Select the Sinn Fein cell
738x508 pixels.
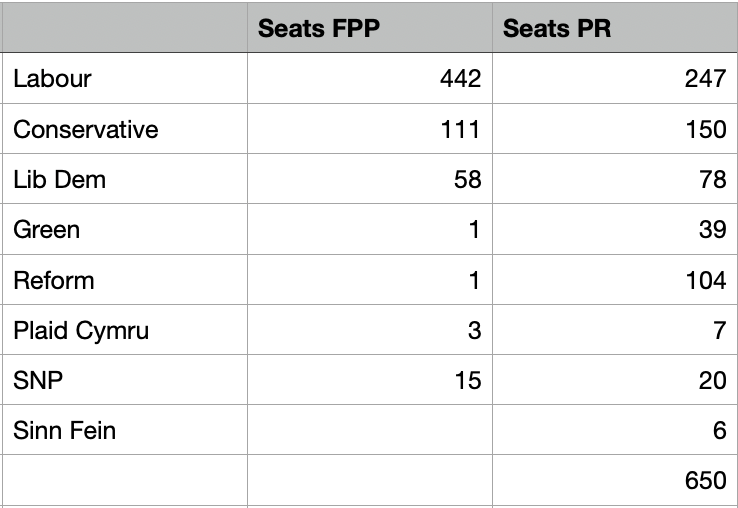125,430
